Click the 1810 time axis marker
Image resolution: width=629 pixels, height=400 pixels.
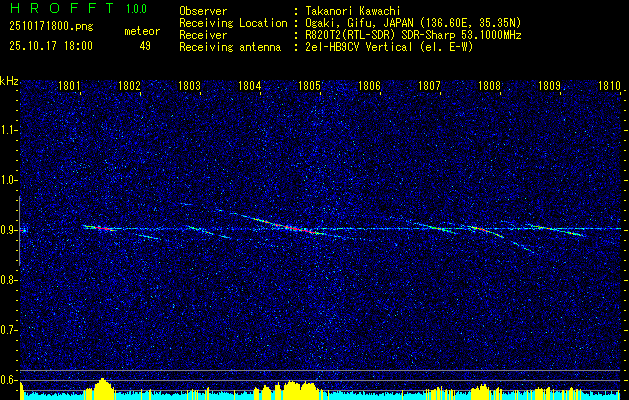click(x=610, y=86)
